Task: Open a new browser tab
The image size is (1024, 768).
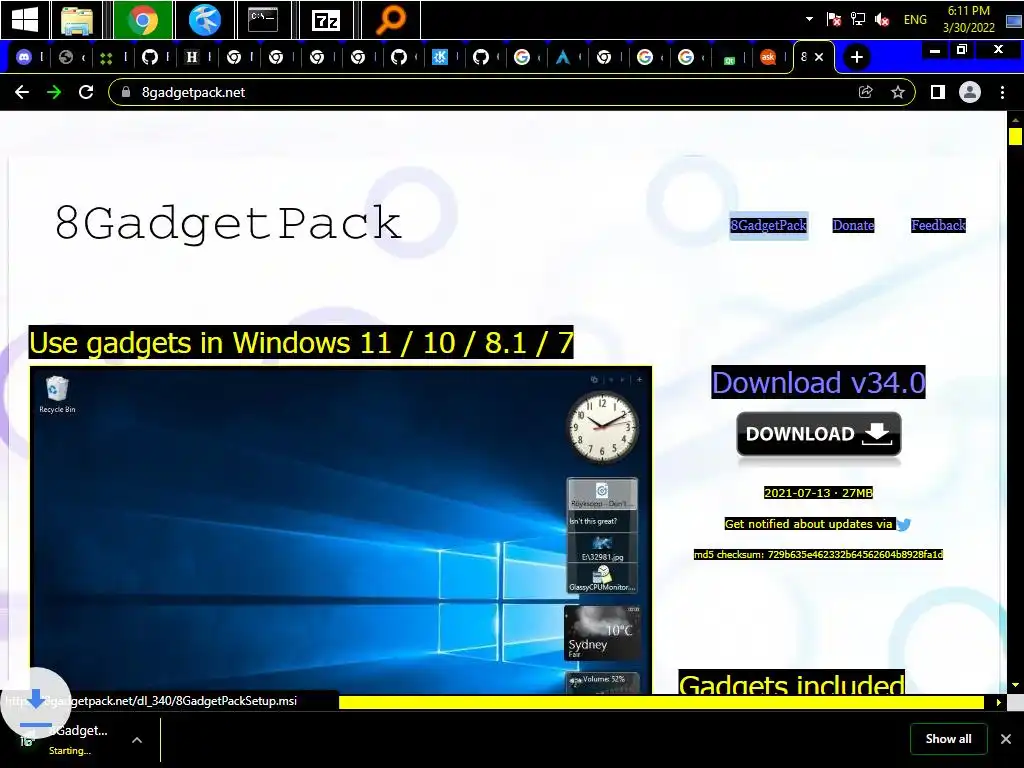Action: 856,57
